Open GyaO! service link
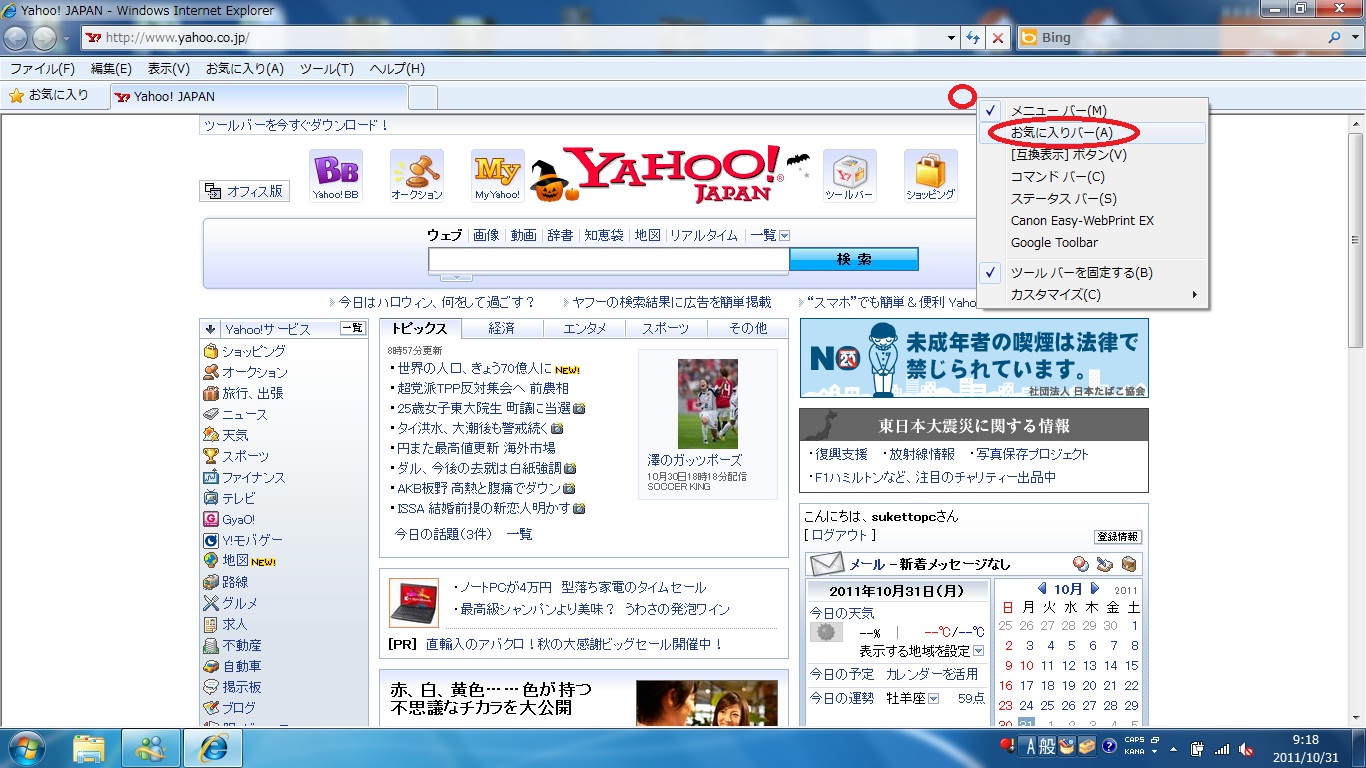The height and width of the screenshot is (768, 1366). [238, 519]
